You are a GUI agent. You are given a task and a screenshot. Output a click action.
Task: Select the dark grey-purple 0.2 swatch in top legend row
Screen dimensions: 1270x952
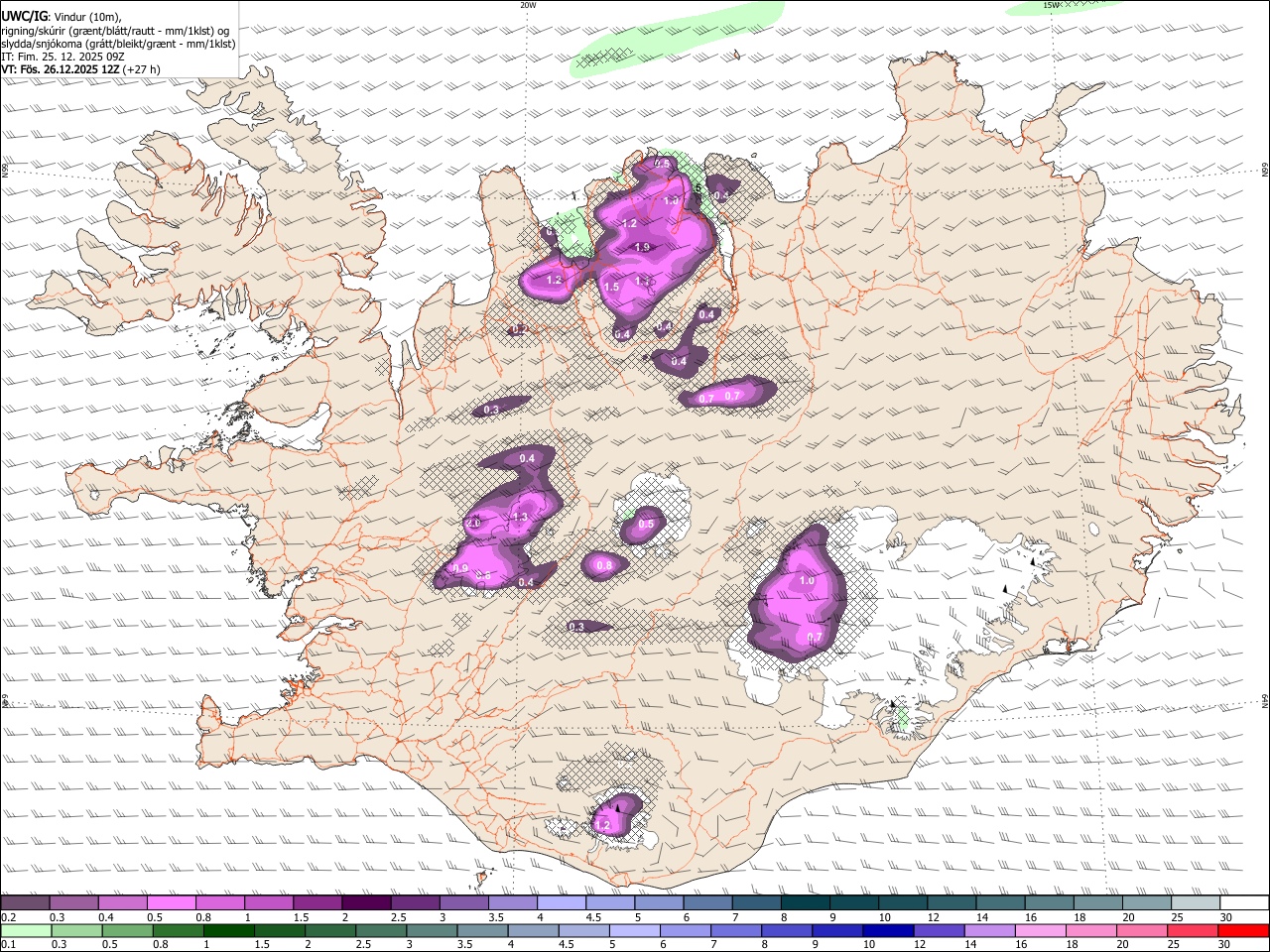click(25, 902)
